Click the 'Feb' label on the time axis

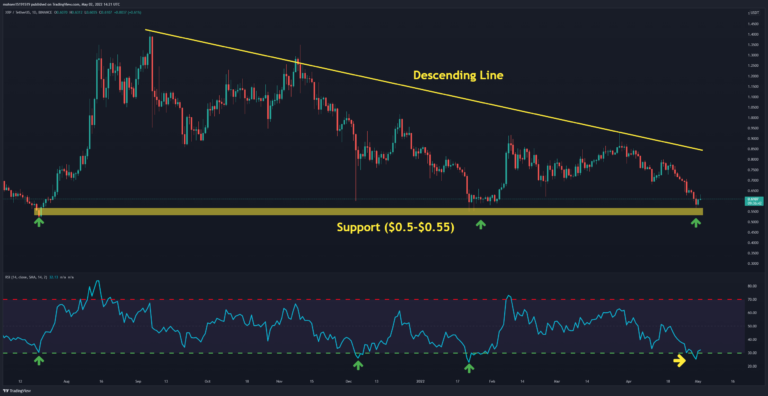coord(492,380)
